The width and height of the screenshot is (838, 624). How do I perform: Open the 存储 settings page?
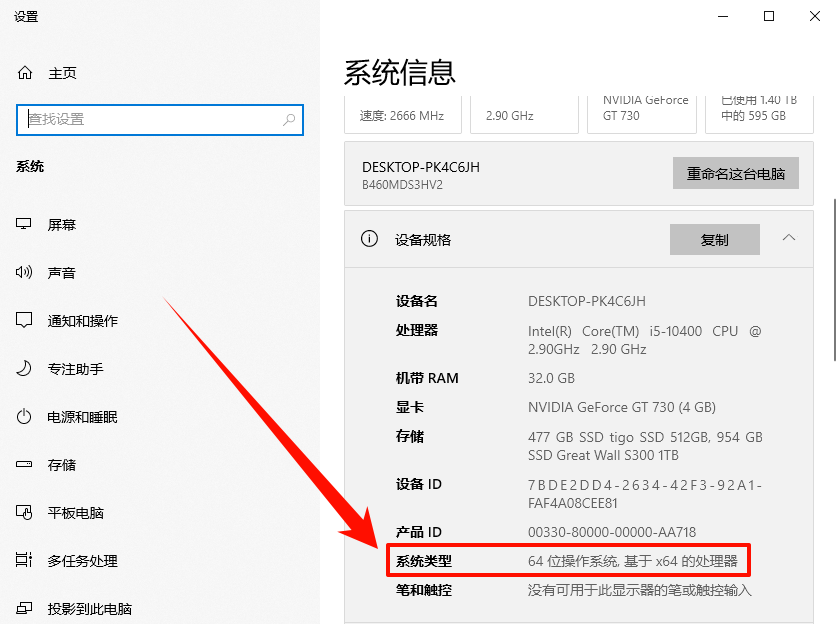coord(61,465)
